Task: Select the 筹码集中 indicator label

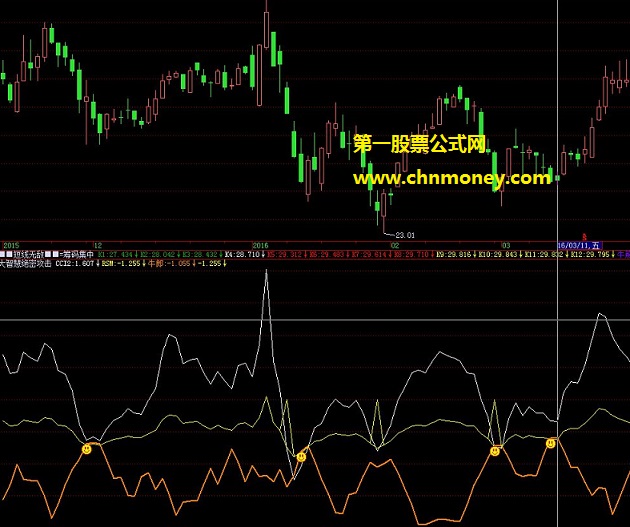Action: [78, 254]
